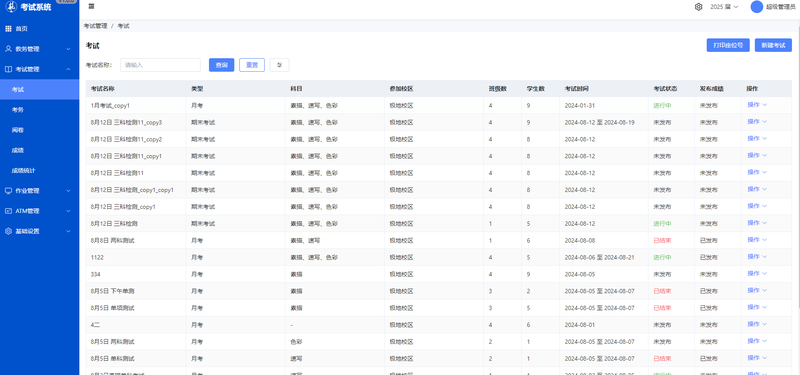Open 操作 dropdown for 1月考试_copy1

757,105
